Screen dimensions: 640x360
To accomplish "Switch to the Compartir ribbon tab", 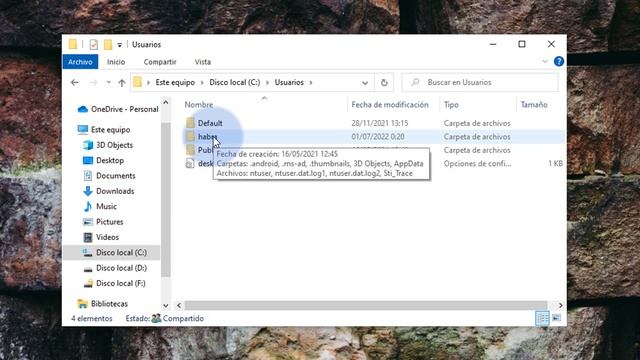I will pyautogui.click(x=160, y=62).
